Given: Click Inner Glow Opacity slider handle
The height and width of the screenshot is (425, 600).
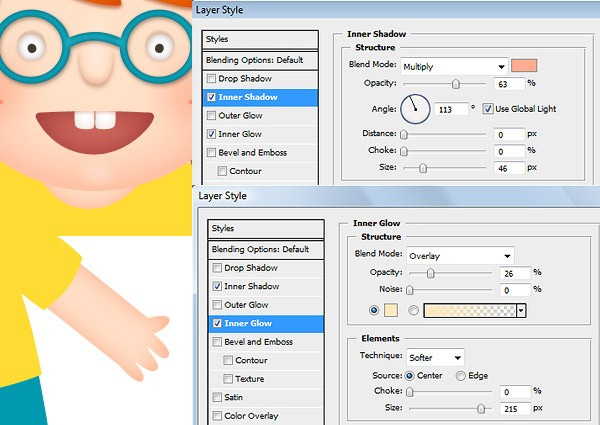Looking at the screenshot, I should pos(430,273).
